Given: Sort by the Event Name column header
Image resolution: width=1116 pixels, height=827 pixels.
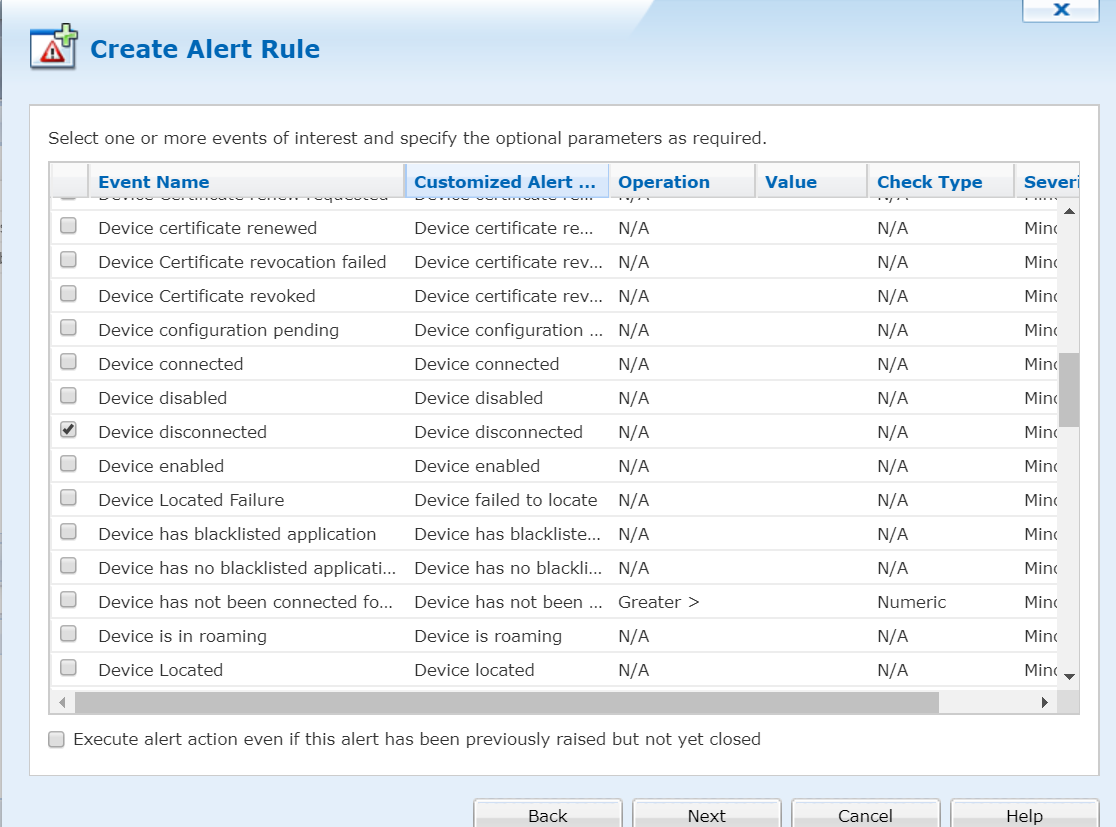Looking at the screenshot, I should coord(154,182).
